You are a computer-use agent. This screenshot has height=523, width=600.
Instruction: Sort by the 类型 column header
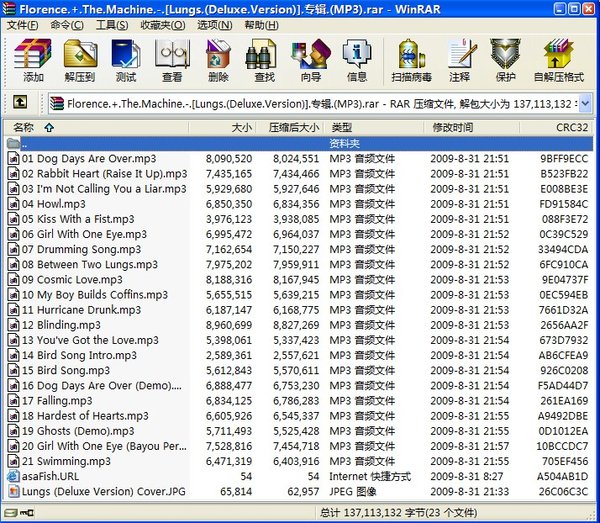[374, 127]
